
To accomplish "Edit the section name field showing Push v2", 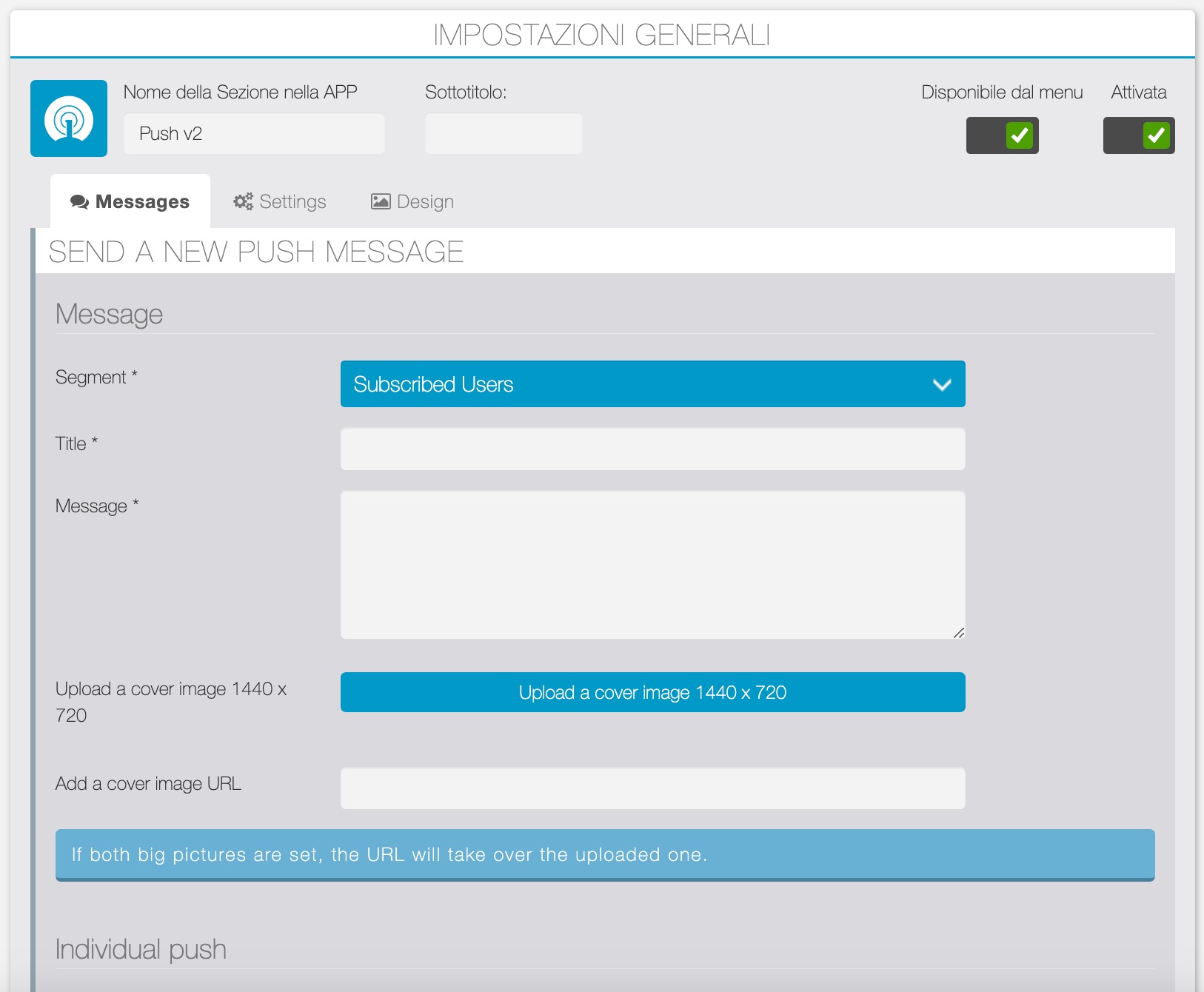I will pos(253,134).
